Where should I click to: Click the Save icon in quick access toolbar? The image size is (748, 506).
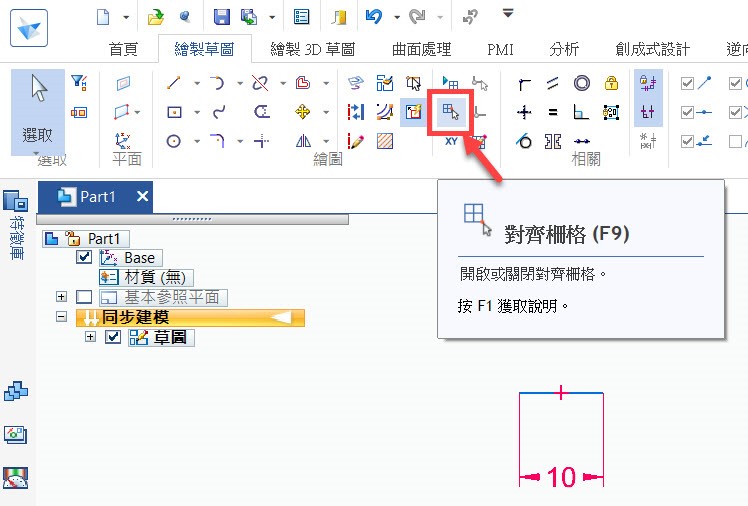pos(221,17)
